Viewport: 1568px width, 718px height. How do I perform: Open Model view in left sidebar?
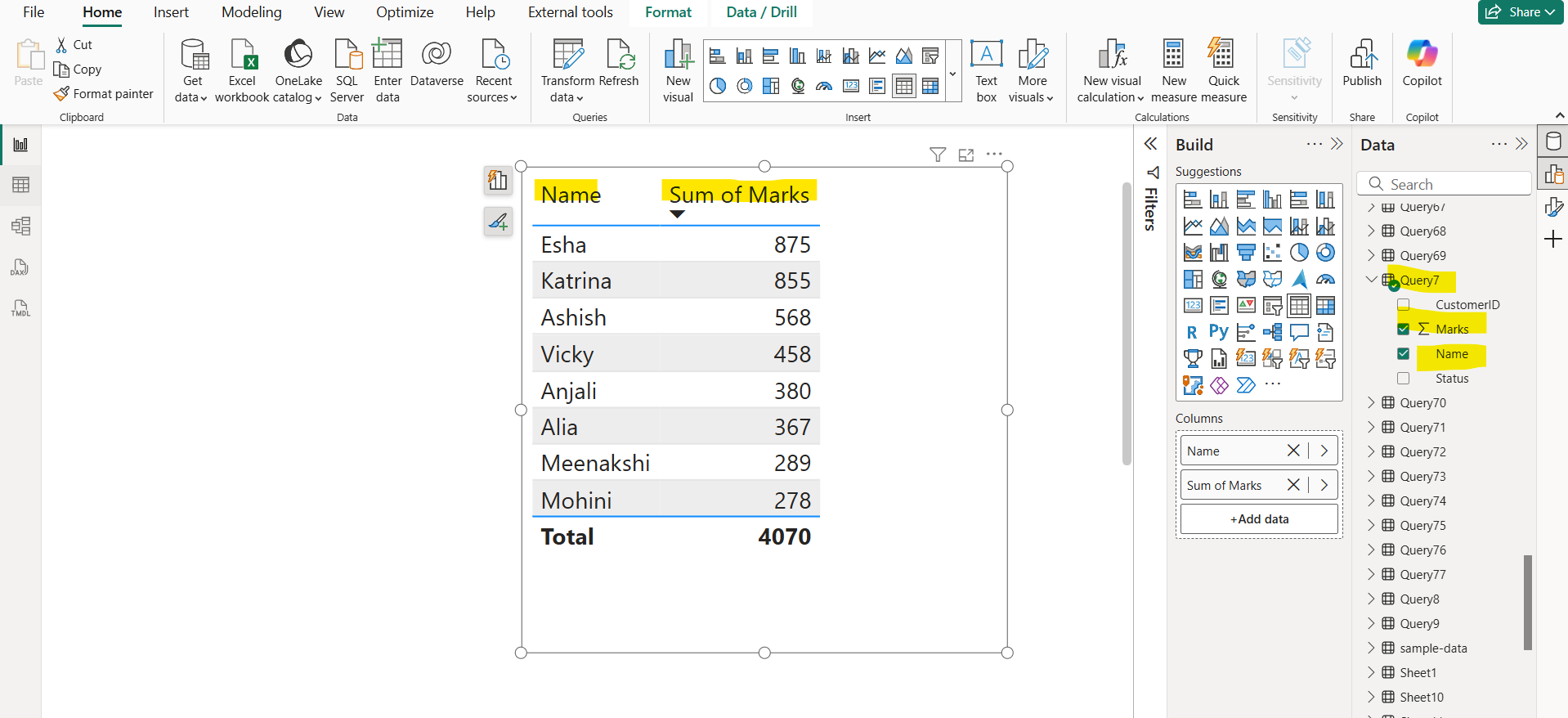click(20, 226)
